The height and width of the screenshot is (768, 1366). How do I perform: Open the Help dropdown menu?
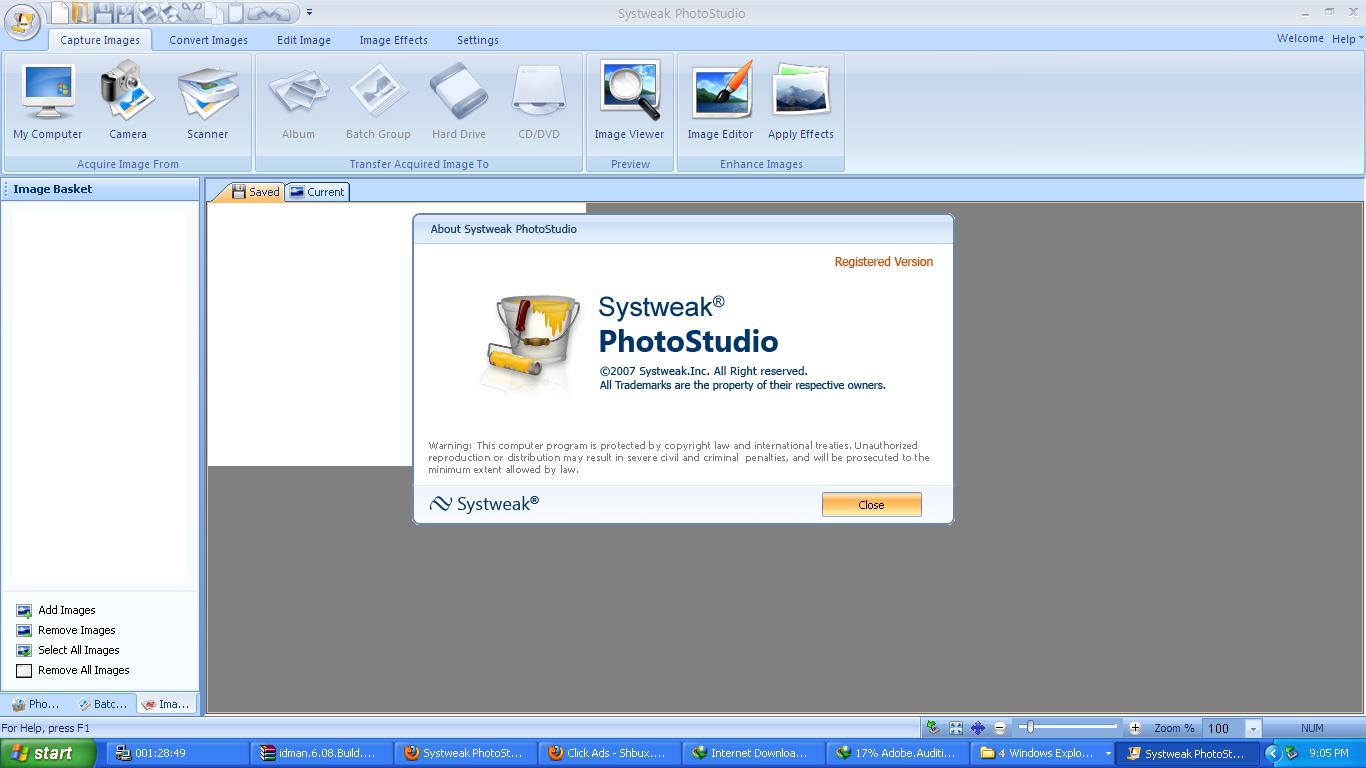(x=1345, y=39)
